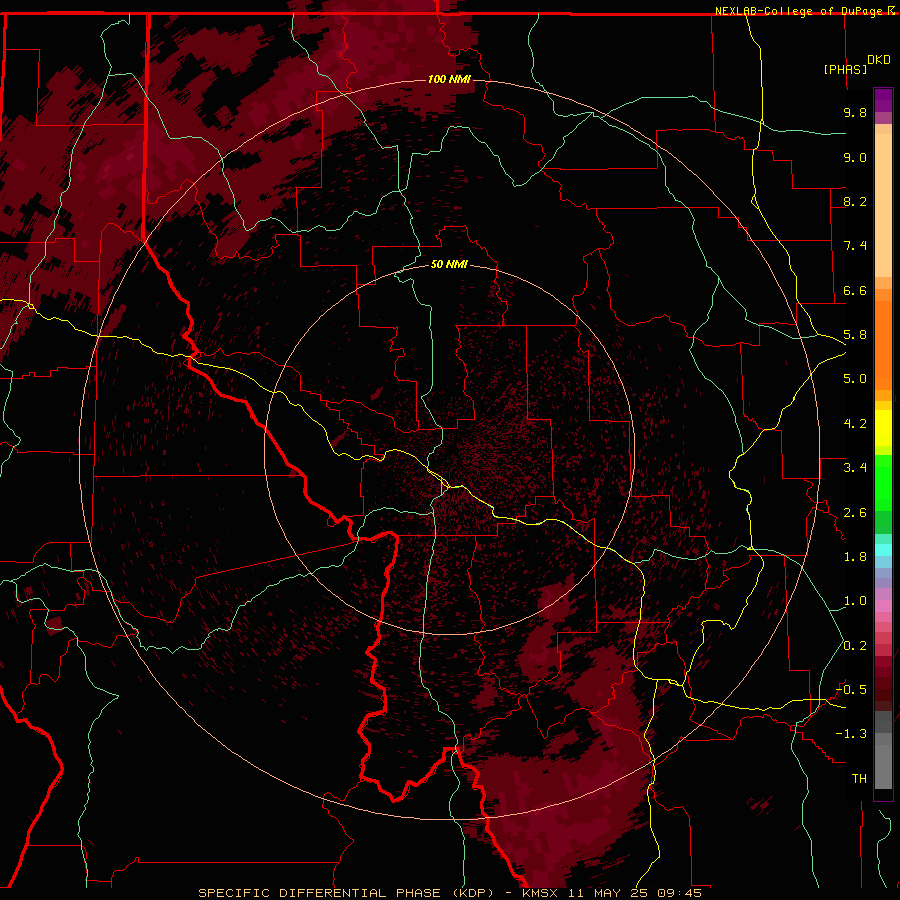Click the purple top segment of the color bar
This screenshot has width=900, height=900.
pos(883,100)
